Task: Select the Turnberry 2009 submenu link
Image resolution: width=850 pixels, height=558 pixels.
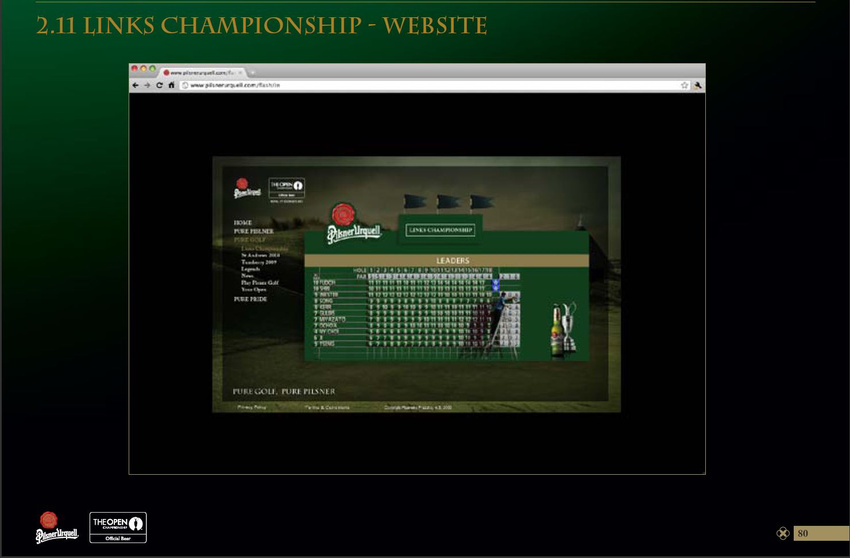Action: 259,262
